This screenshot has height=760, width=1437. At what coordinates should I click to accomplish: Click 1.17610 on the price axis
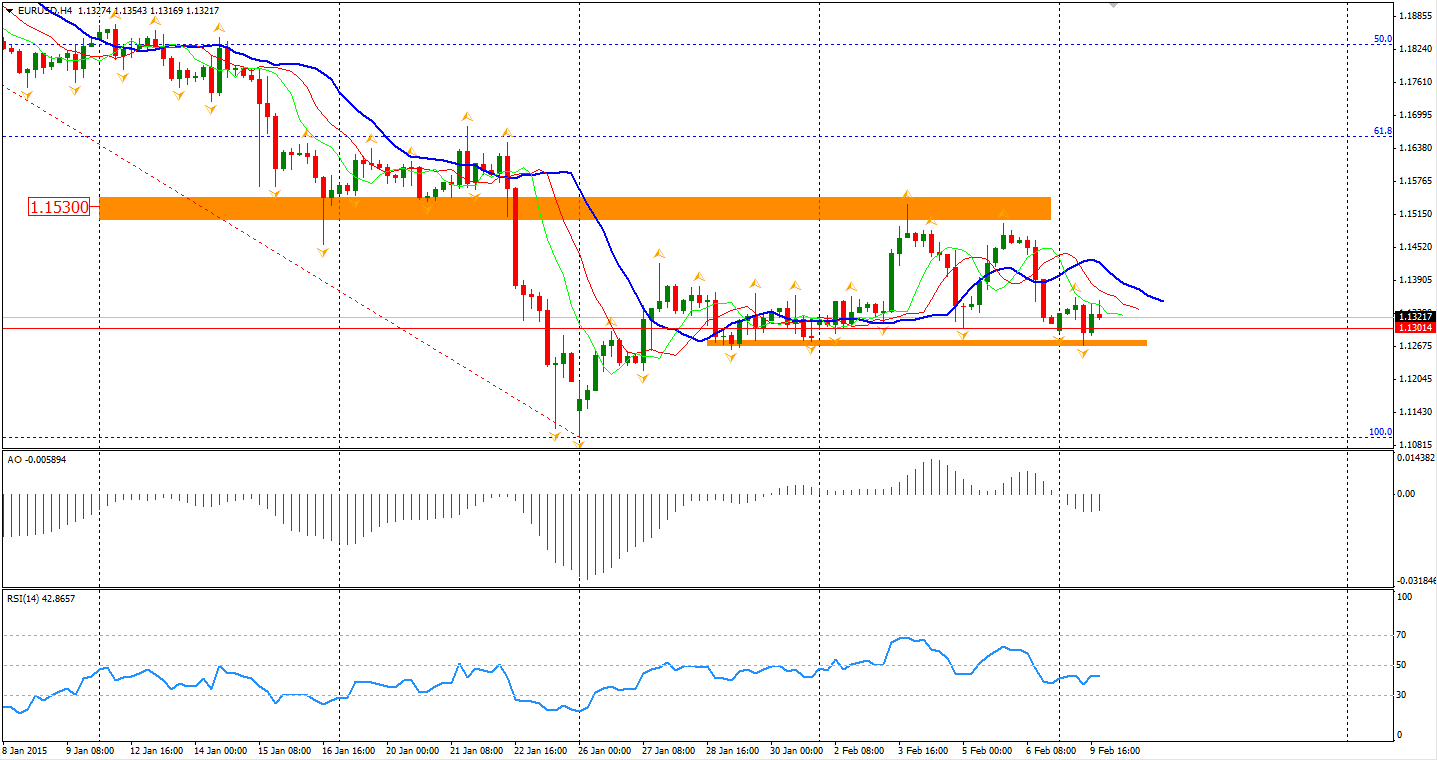click(x=1415, y=82)
